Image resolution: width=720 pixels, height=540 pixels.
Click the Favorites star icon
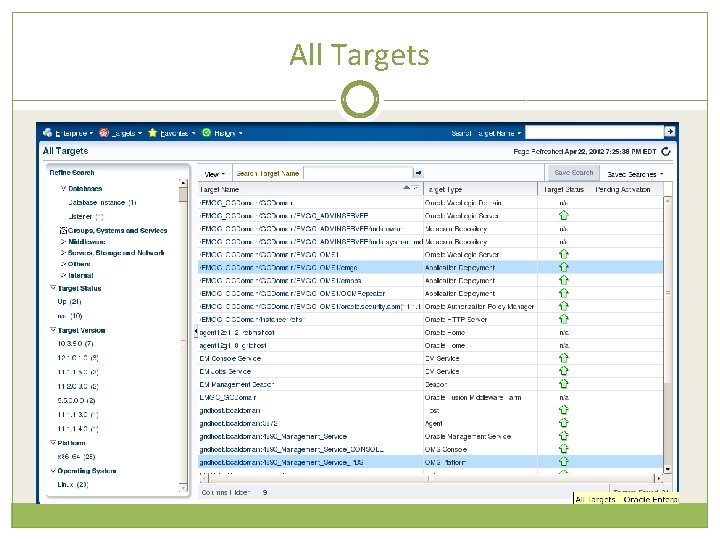(x=153, y=133)
